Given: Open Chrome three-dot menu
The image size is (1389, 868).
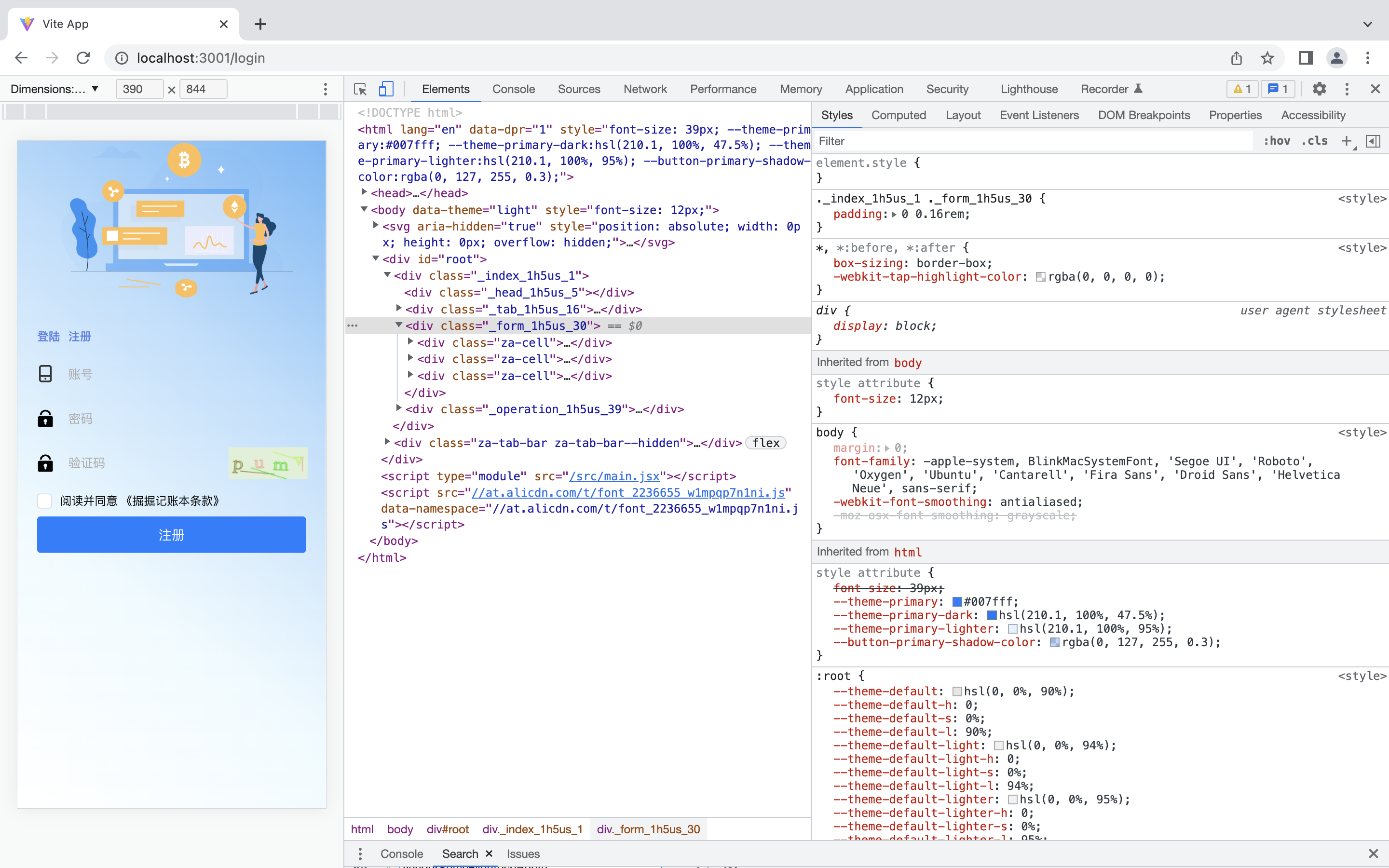Looking at the screenshot, I should pos(1368,58).
